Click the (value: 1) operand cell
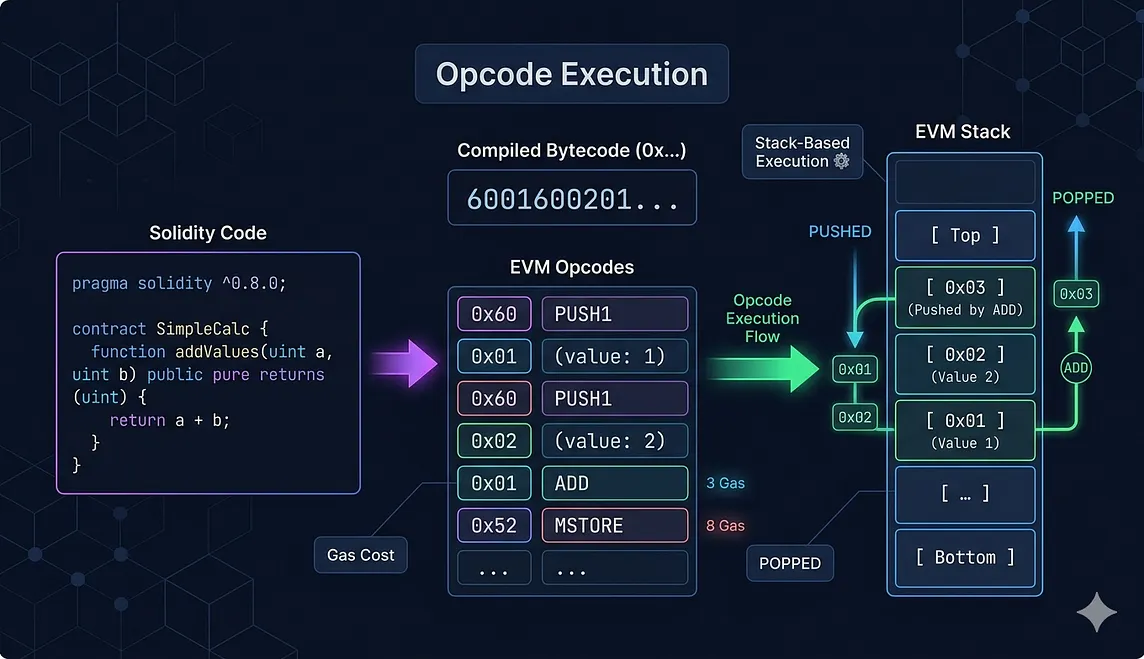Image resolution: width=1144 pixels, height=659 pixels. pos(615,356)
